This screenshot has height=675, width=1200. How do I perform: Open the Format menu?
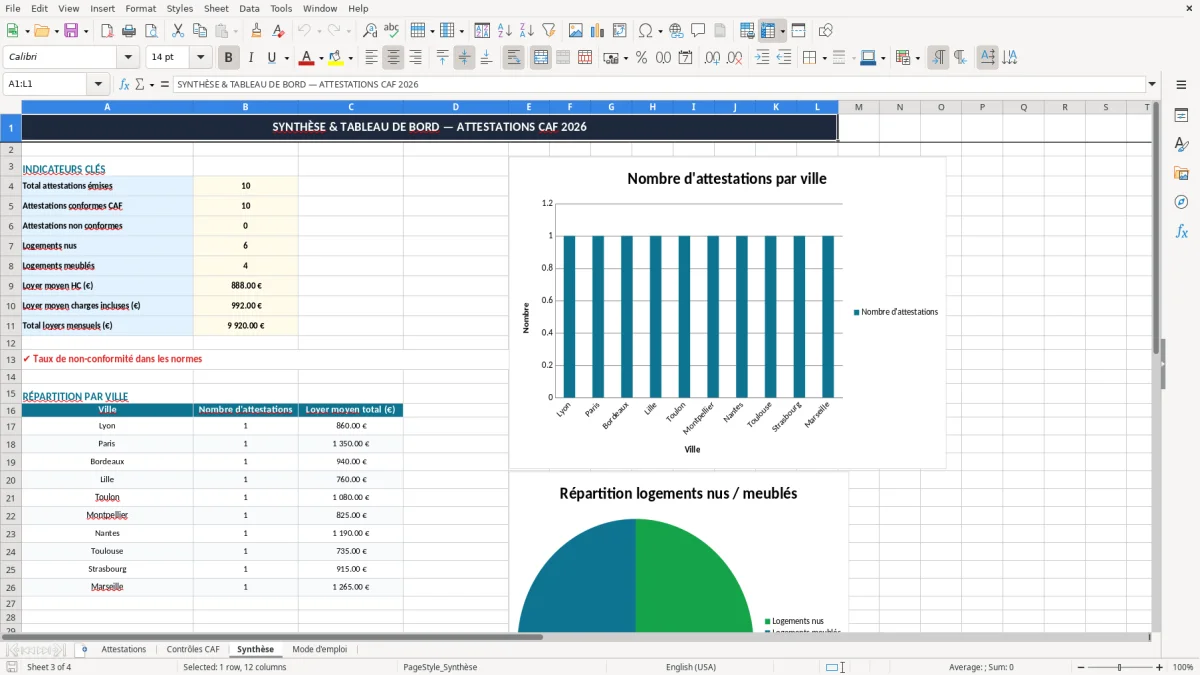[x=141, y=8]
